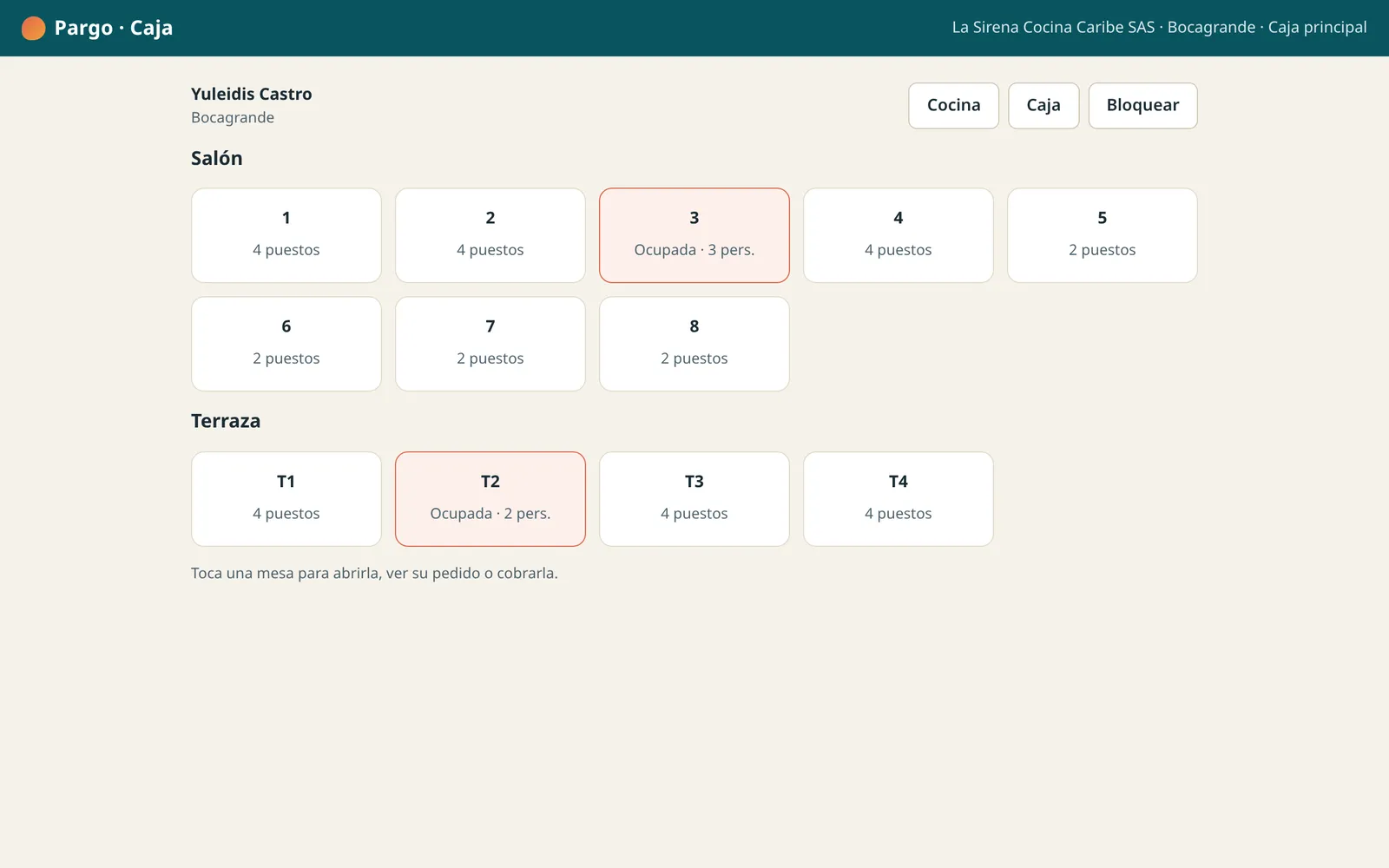1389x868 pixels.
Task: Open terrace table T3
Action: (x=694, y=499)
